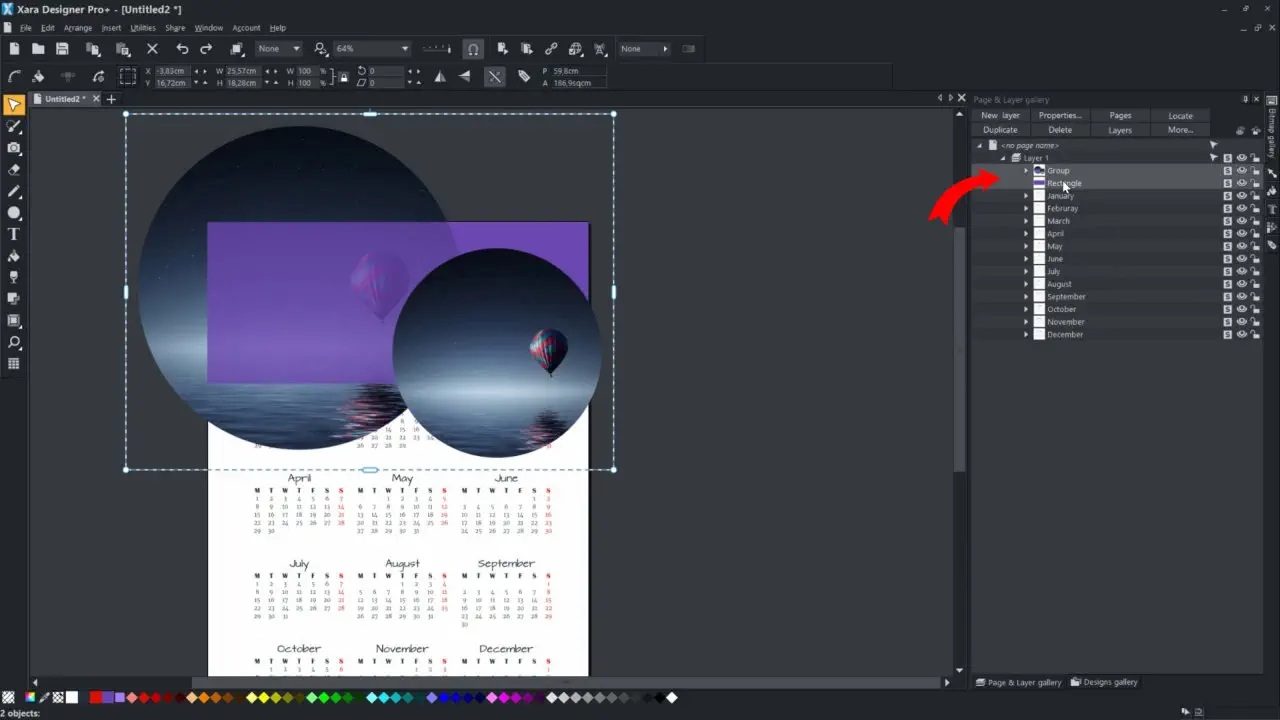Open the Utilities menu
Screen dimensions: 1280x720
(x=143, y=28)
